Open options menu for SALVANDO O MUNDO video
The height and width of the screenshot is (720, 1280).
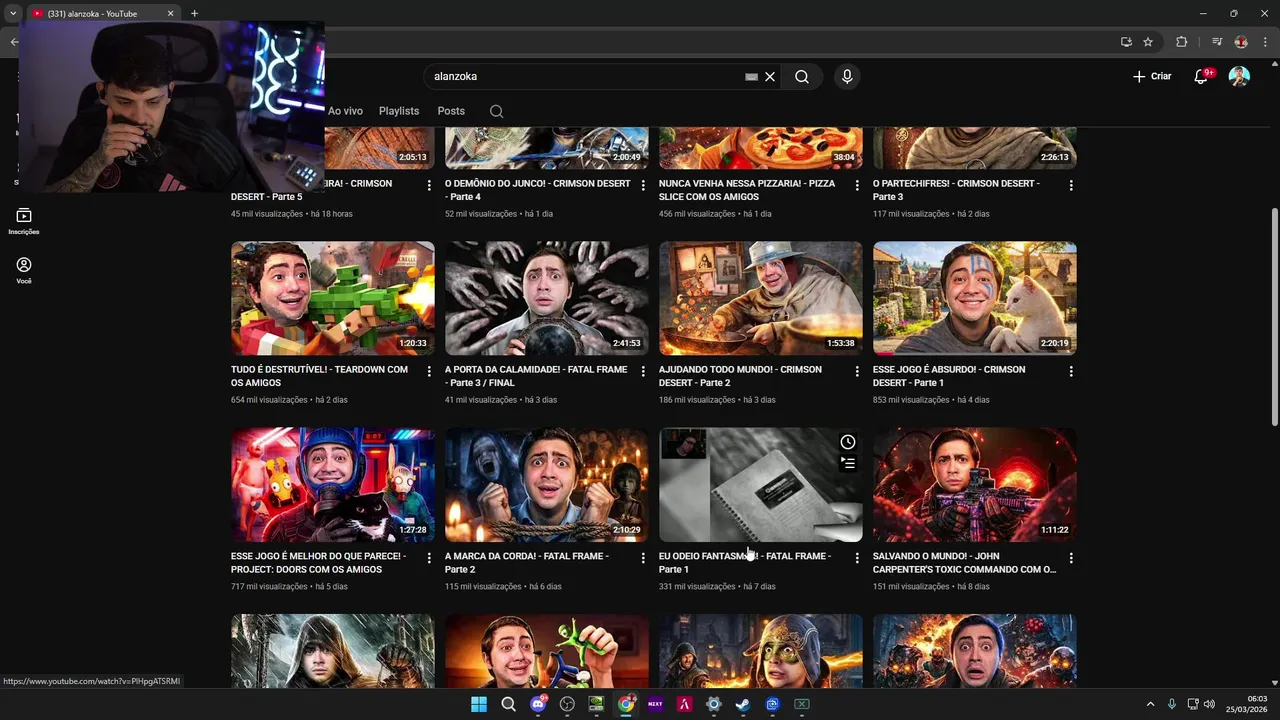(1071, 558)
